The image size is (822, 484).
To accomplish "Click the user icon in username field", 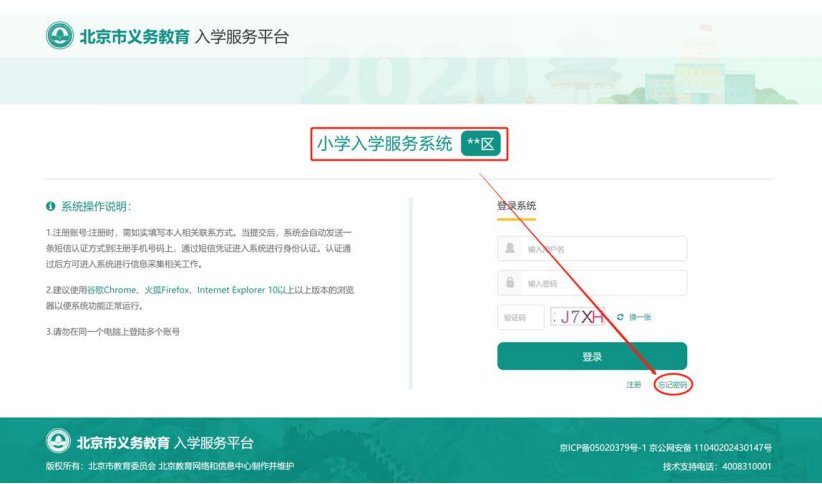I will coord(510,249).
